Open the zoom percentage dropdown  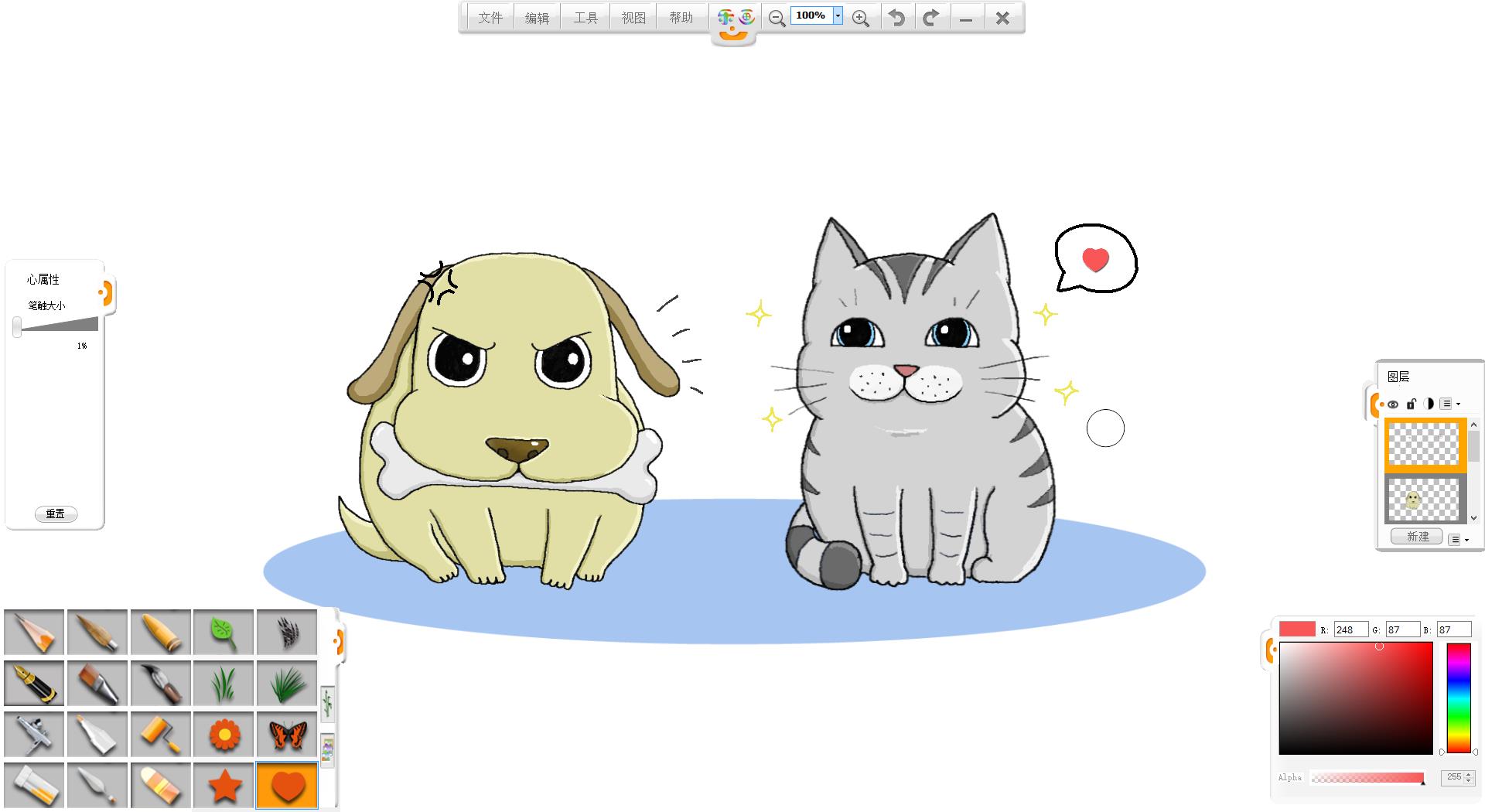click(x=838, y=16)
